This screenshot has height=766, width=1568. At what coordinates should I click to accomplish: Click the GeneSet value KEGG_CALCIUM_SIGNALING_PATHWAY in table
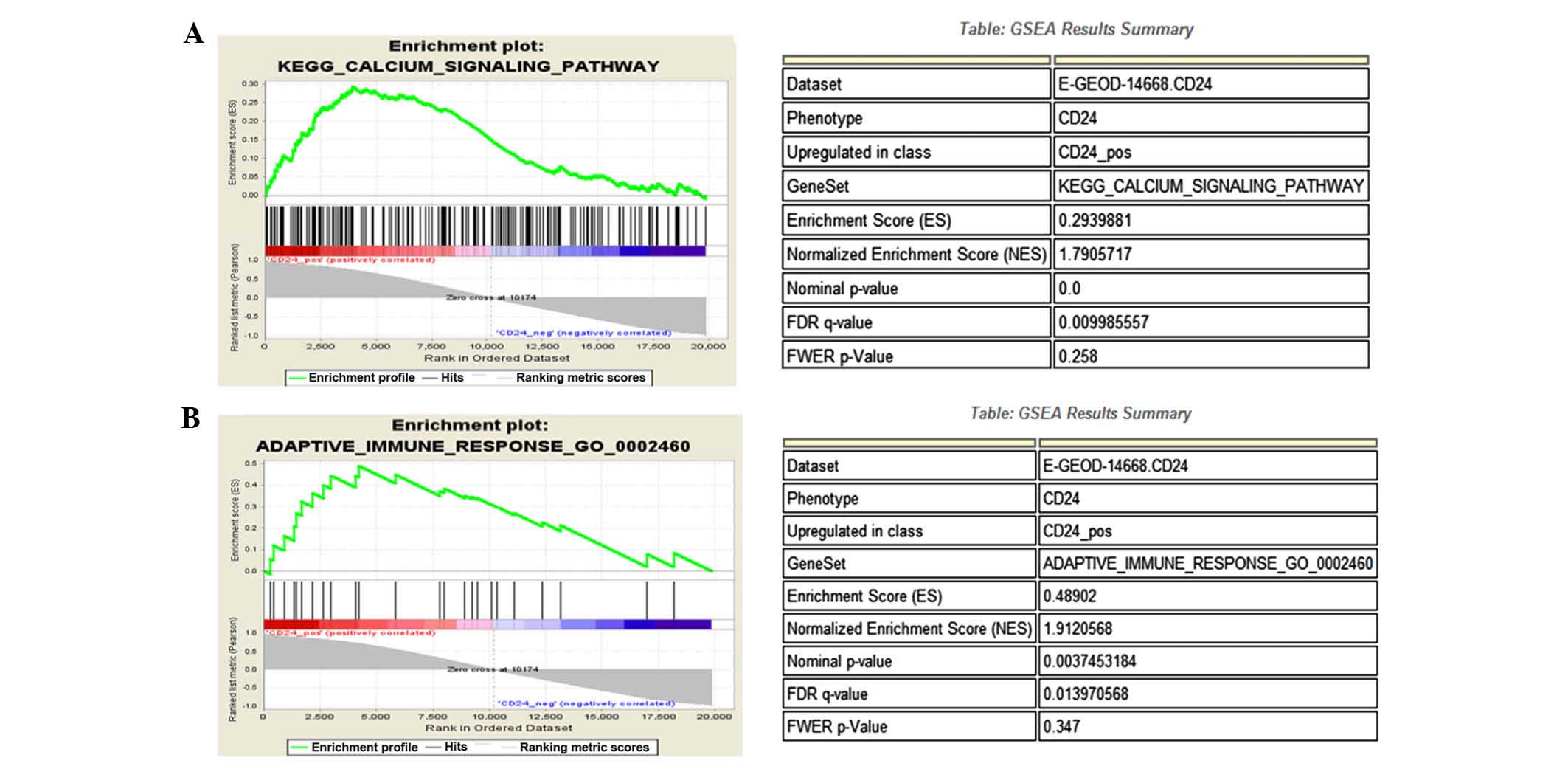(1210, 186)
